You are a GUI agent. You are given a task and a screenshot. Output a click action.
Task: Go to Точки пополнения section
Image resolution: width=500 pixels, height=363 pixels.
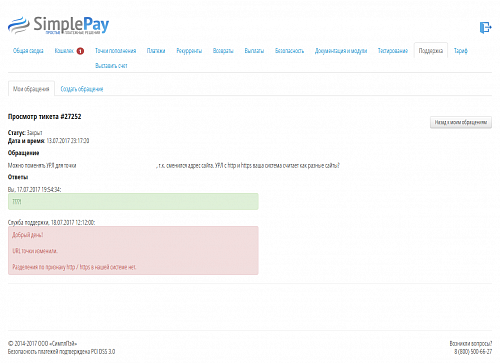[115, 51]
